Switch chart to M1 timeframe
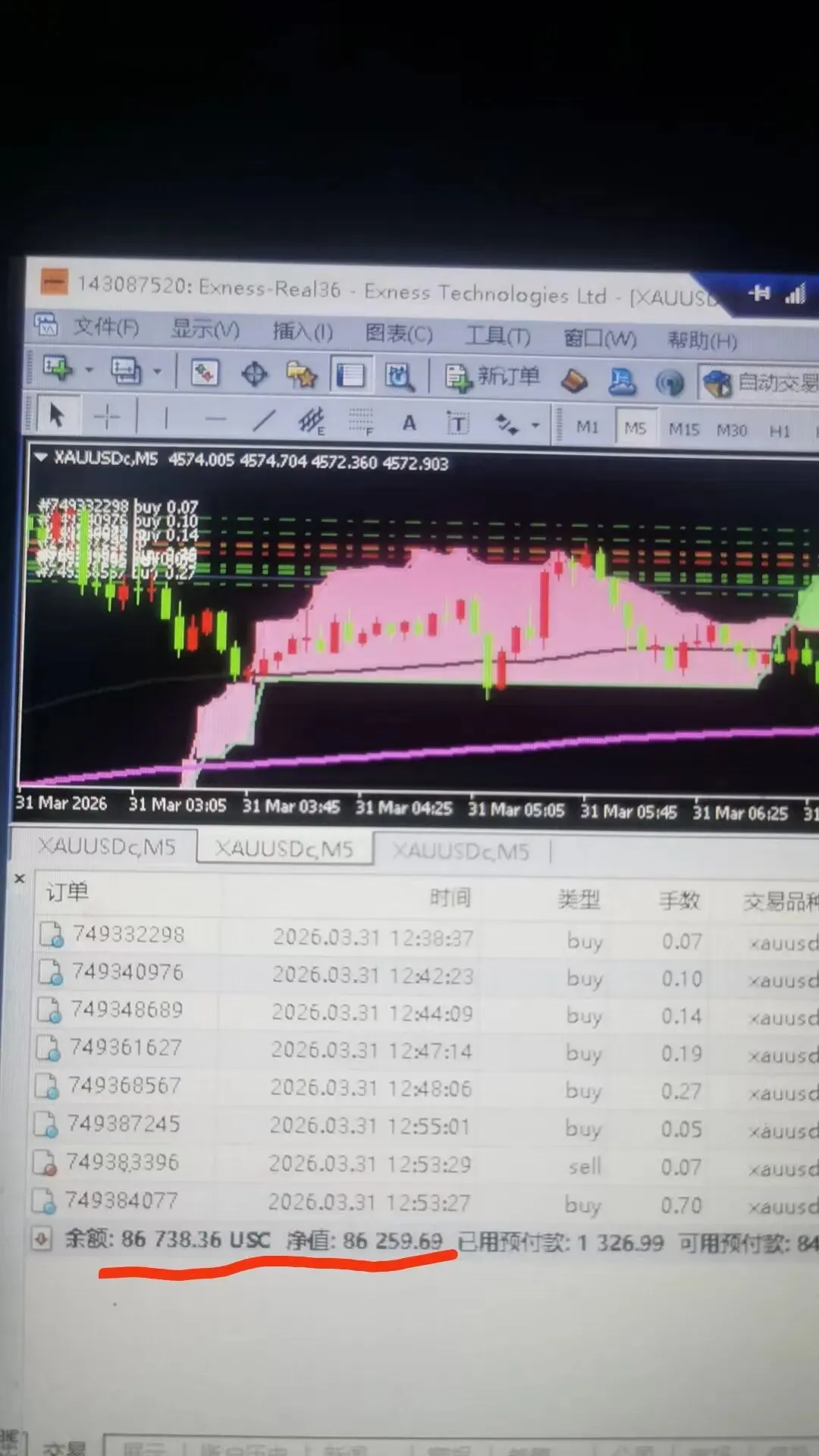The height and width of the screenshot is (1456, 819). pos(587,427)
